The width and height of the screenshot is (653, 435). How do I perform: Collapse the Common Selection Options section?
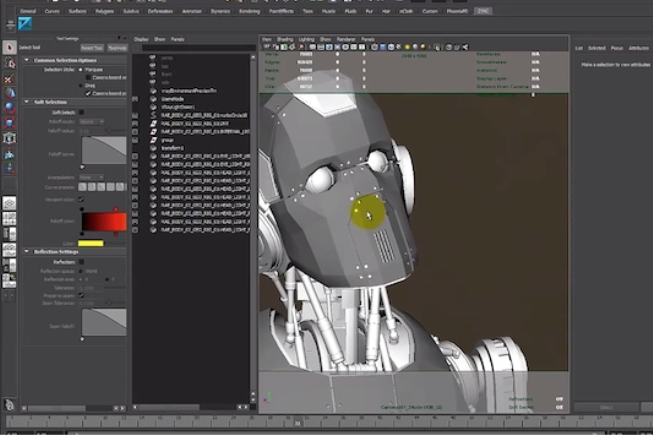(27, 60)
